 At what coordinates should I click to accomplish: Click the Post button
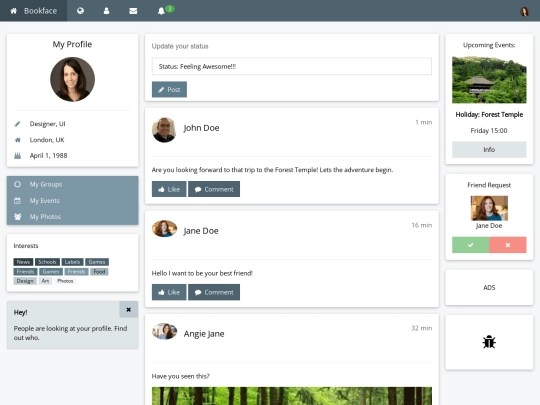[x=169, y=90]
